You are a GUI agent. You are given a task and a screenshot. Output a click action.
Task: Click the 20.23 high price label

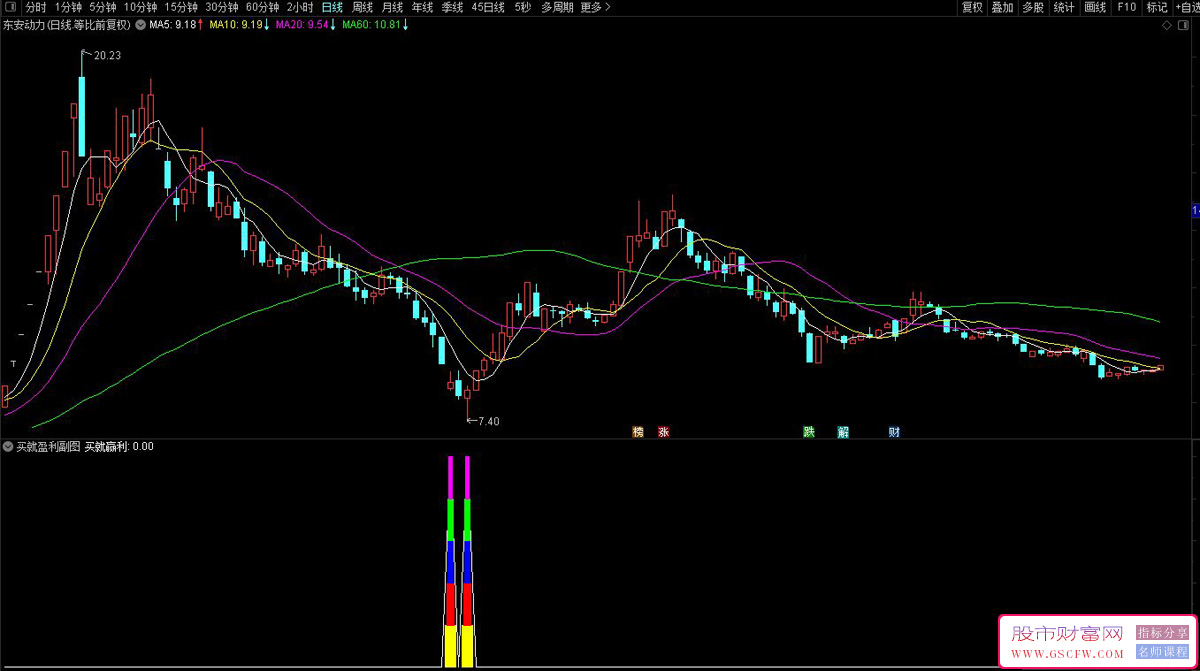[x=106, y=56]
